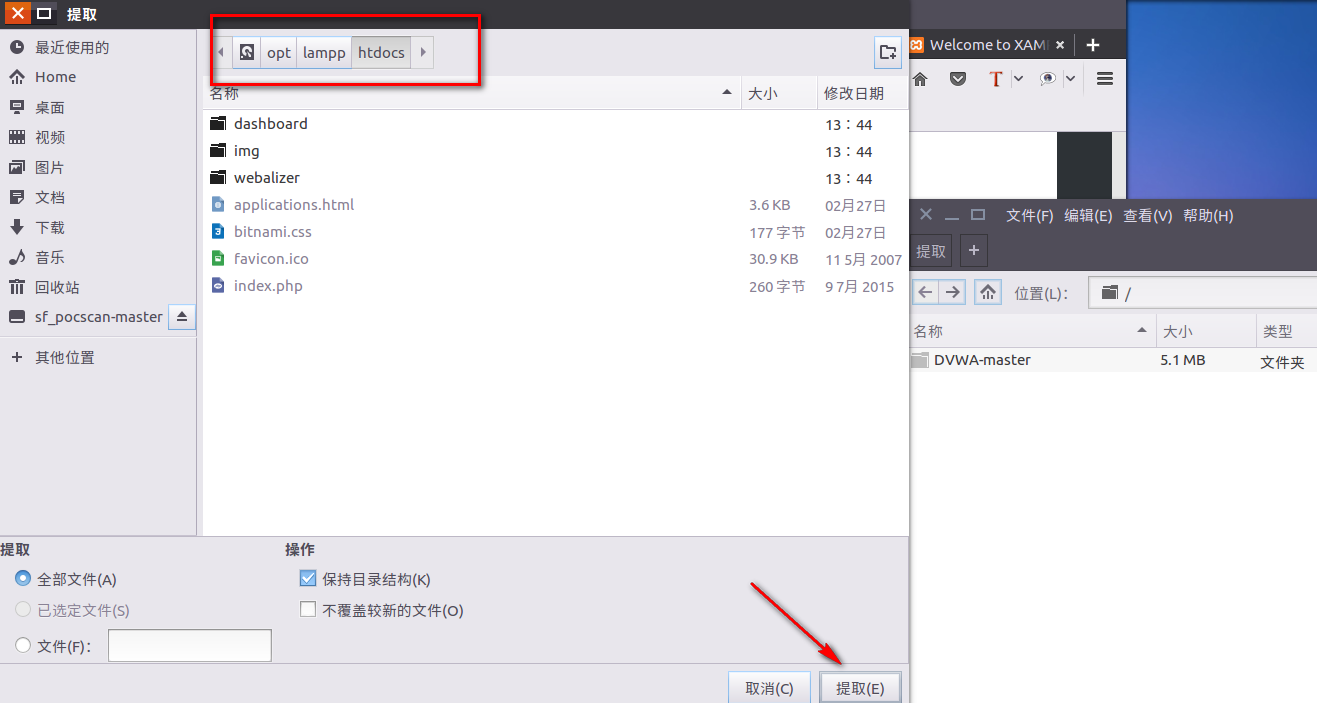This screenshot has width=1317, height=703.
Task: Sort by 修改日期 column
Action: (x=863, y=93)
